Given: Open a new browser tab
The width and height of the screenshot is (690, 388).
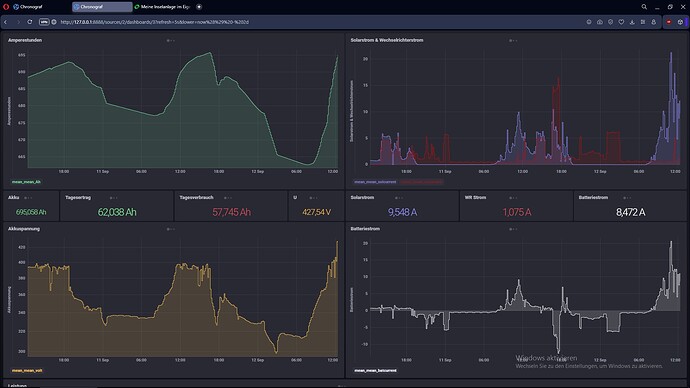Looking at the screenshot, I should [199, 7].
